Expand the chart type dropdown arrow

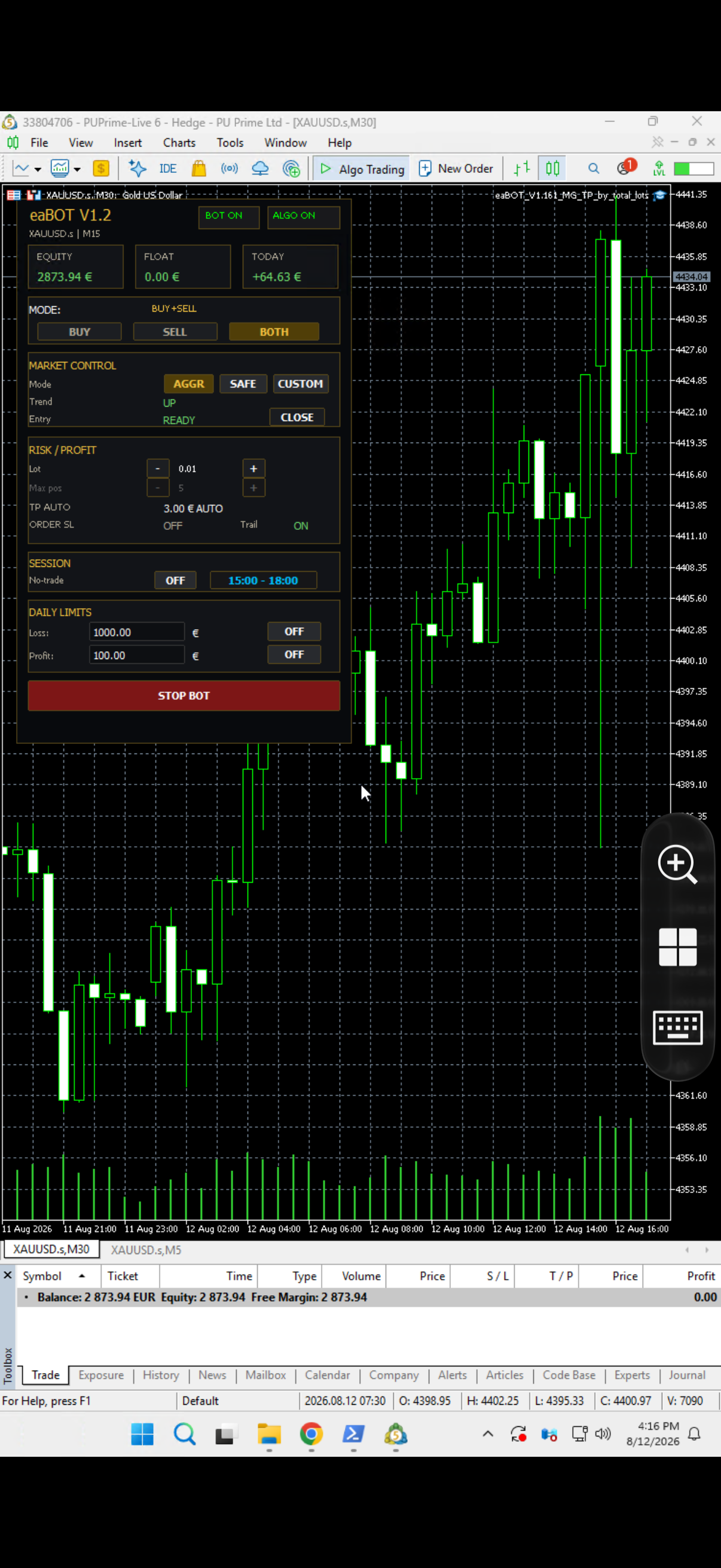tap(38, 169)
